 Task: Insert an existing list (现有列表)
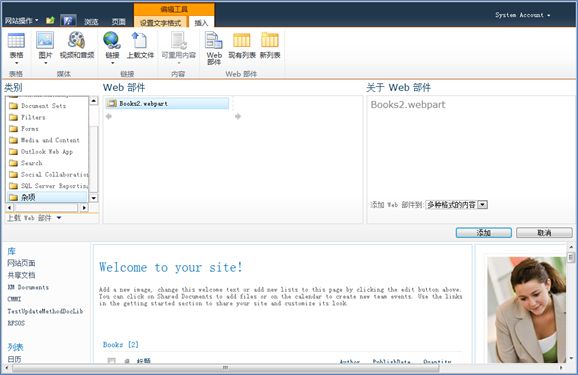[x=242, y=46]
